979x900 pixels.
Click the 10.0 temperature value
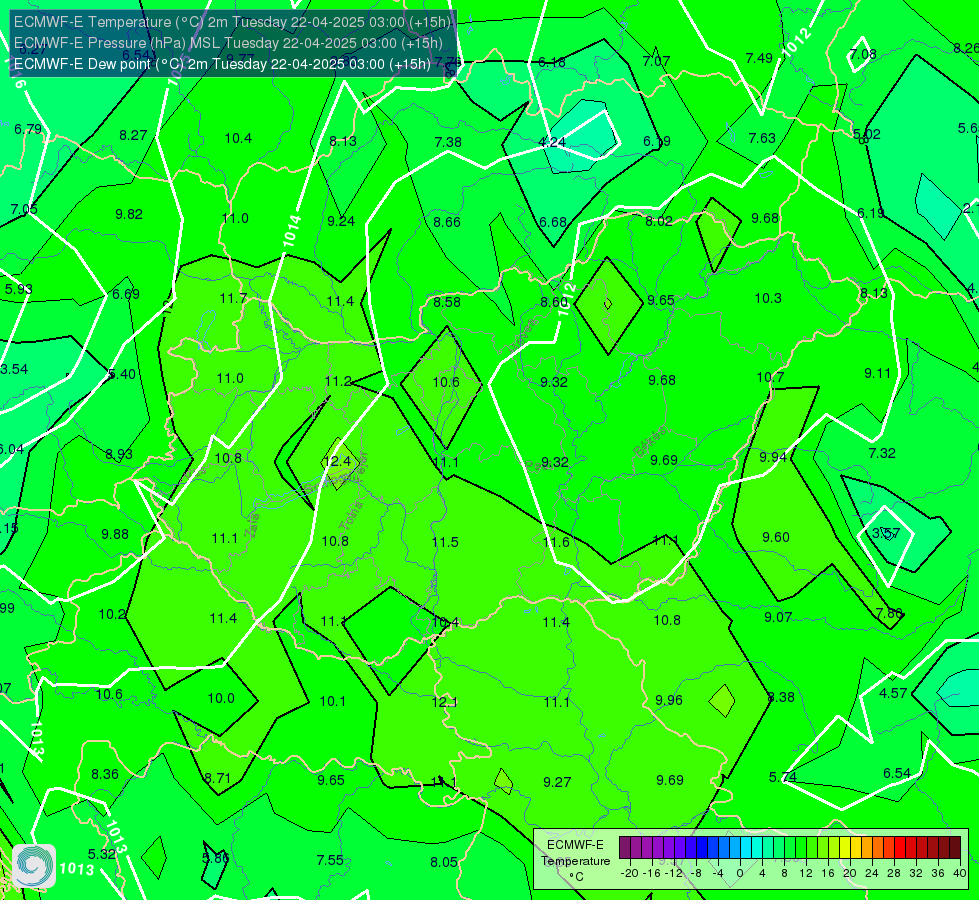pyautogui.click(x=221, y=698)
